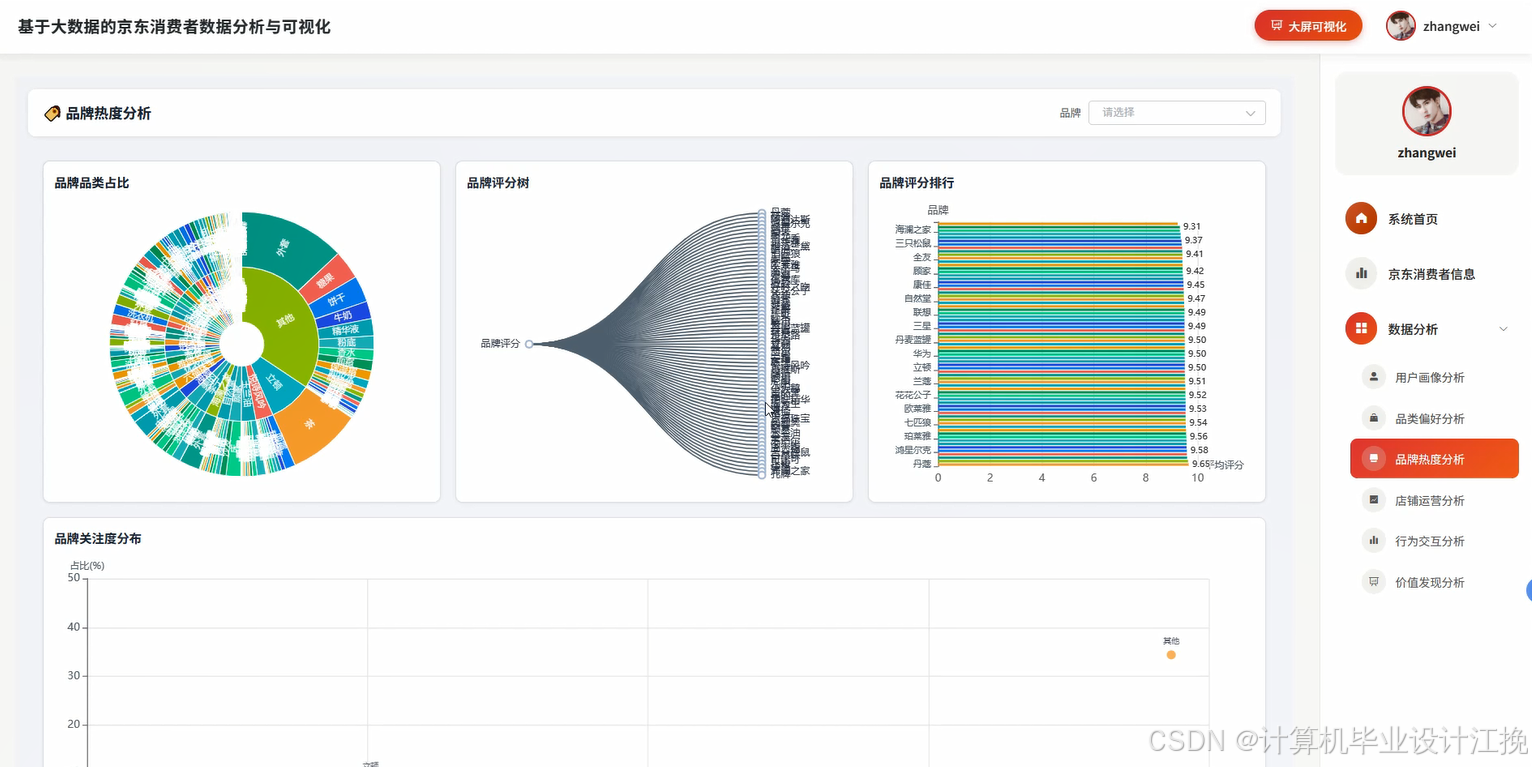The height and width of the screenshot is (767, 1532).
Task: Click the 品牌评分排行 chart title
Action: tap(917, 183)
